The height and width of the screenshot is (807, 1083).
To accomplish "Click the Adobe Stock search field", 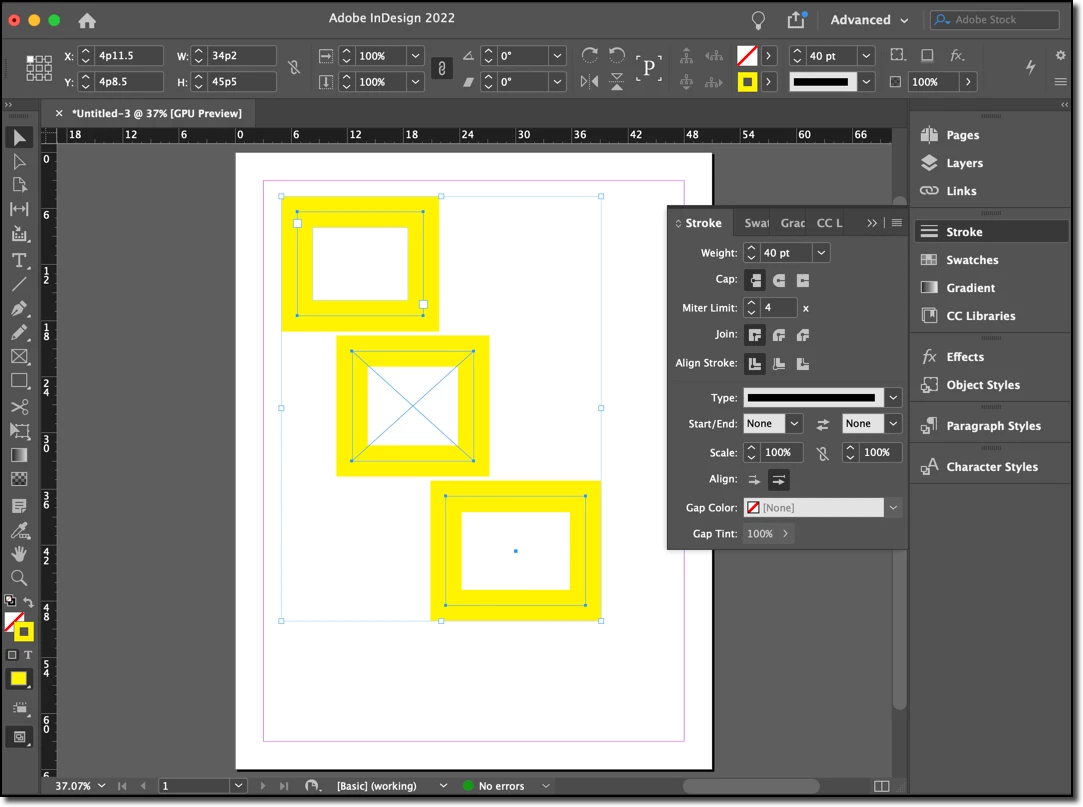I will pos(995,20).
